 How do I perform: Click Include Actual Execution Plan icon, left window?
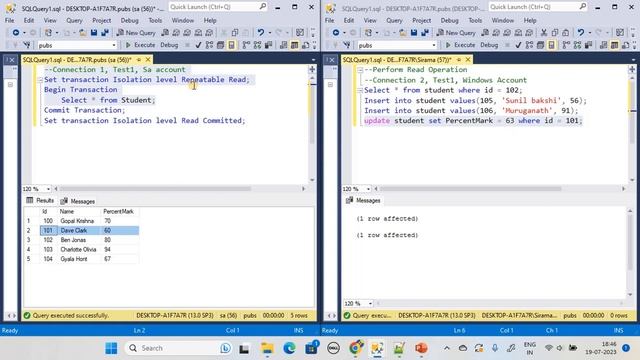click(246, 45)
